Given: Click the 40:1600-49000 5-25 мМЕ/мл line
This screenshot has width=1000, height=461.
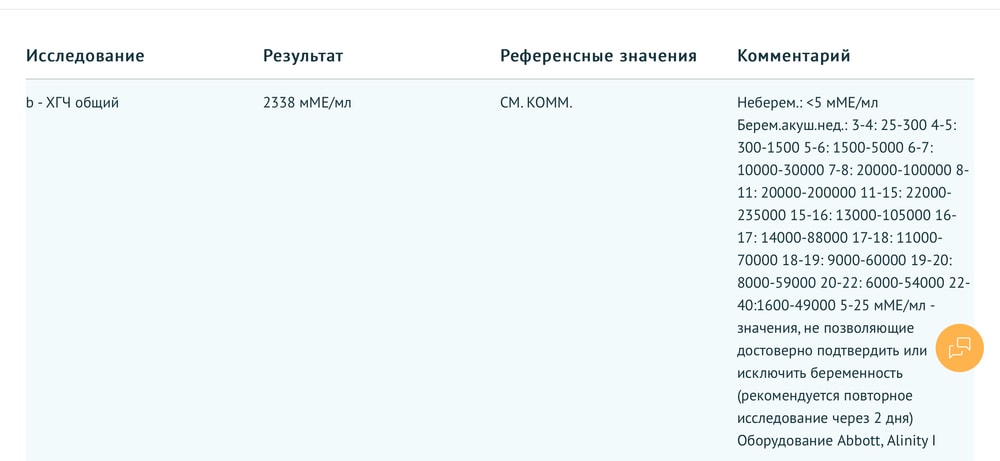Looking at the screenshot, I should (836, 305).
